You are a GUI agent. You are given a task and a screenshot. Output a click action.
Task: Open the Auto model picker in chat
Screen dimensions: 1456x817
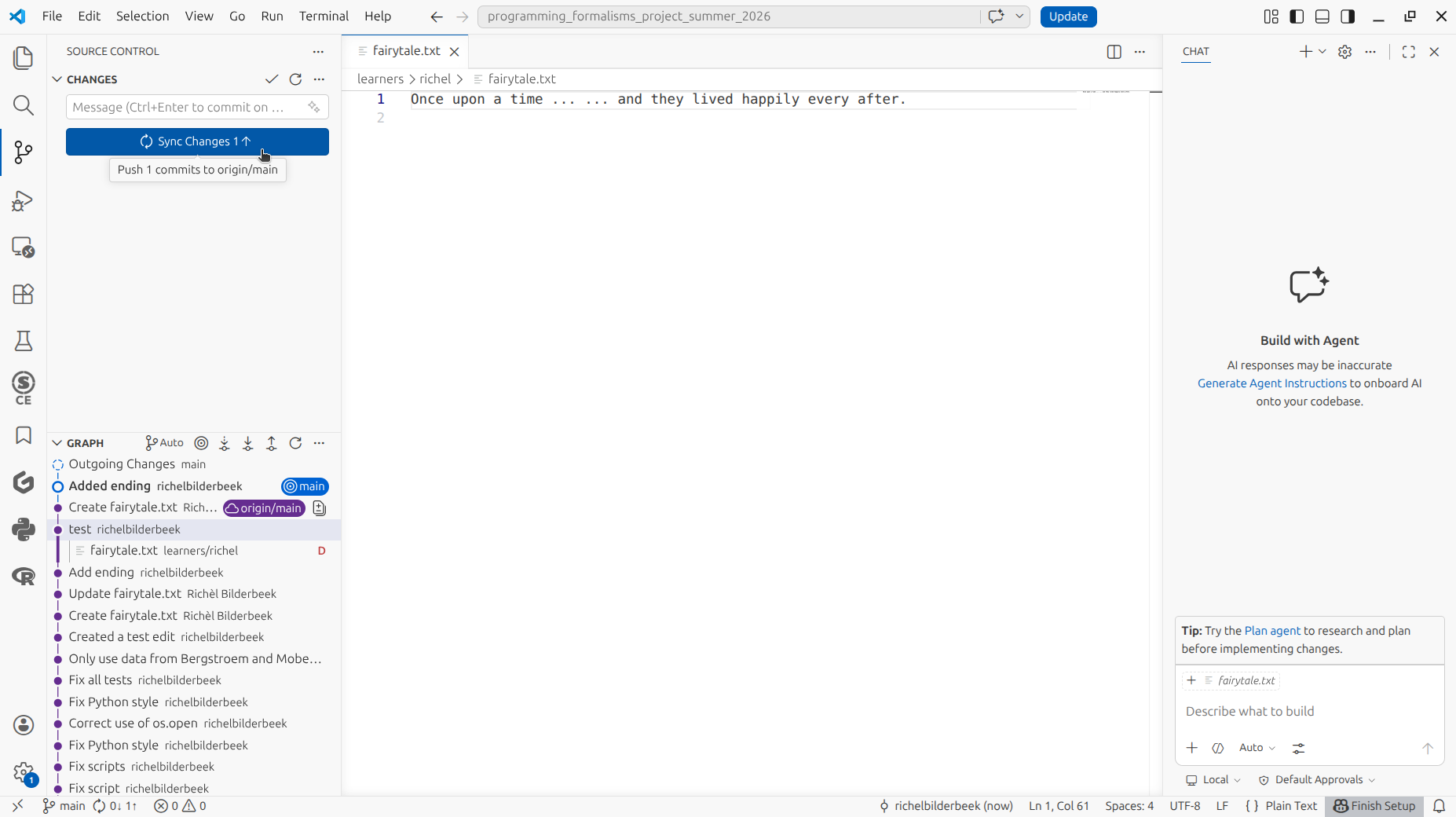[1257, 748]
